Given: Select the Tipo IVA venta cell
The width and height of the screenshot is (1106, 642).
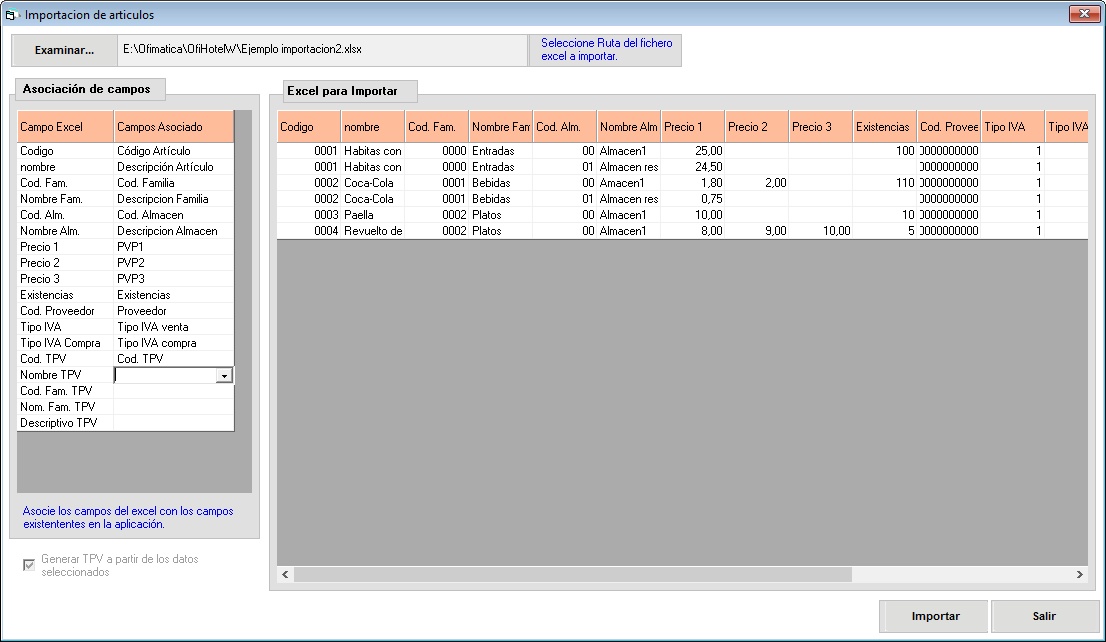Looking at the screenshot, I should [174, 327].
